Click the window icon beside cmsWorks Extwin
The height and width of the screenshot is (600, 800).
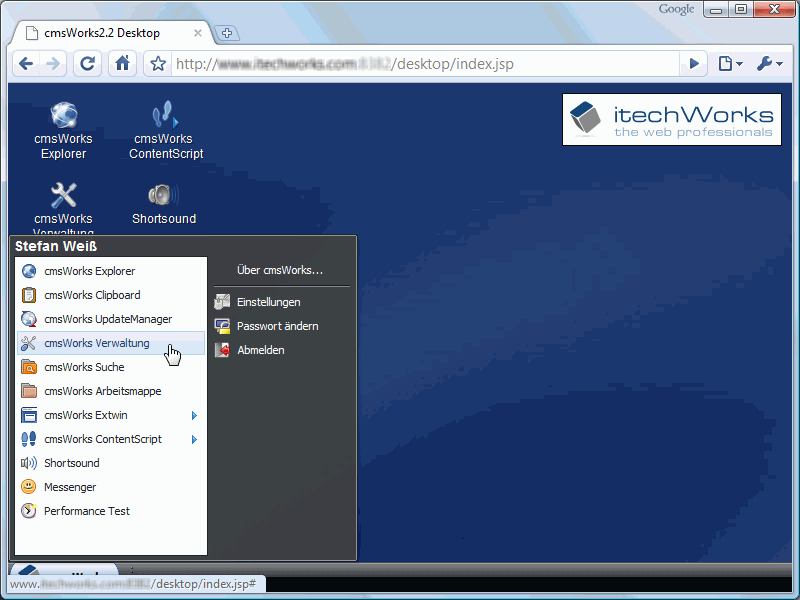pyautogui.click(x=29, y=415)
